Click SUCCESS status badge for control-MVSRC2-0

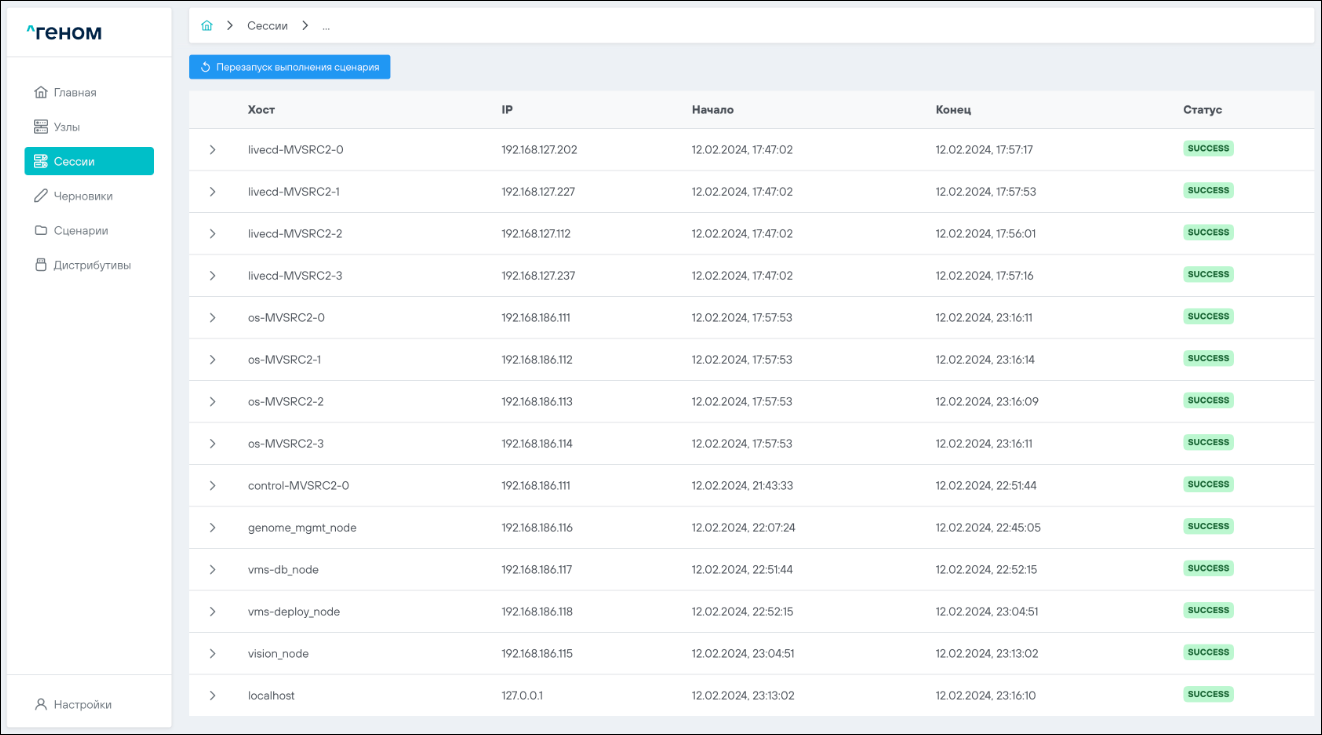pos(1208,484)
